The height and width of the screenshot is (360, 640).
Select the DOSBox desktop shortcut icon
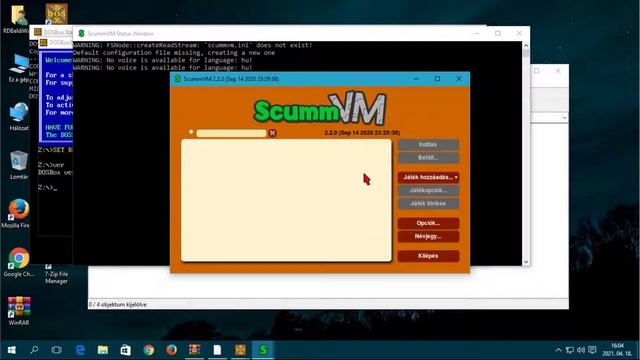(x=56, y=14)
